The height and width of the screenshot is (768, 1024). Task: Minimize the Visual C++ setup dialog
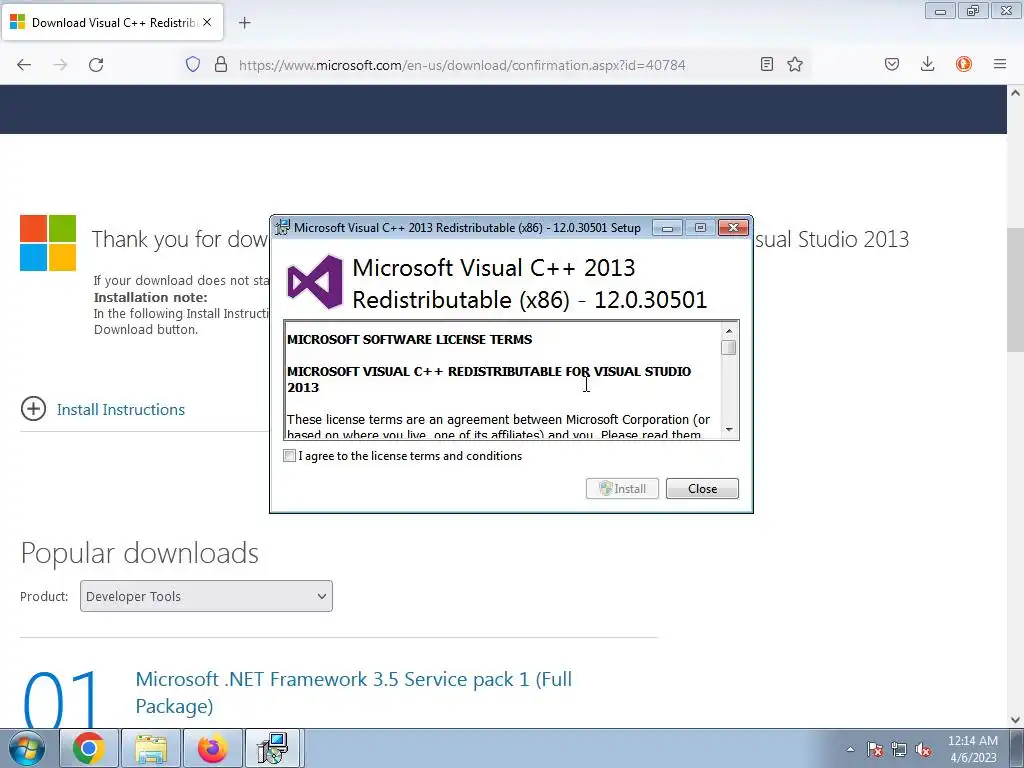667,228
